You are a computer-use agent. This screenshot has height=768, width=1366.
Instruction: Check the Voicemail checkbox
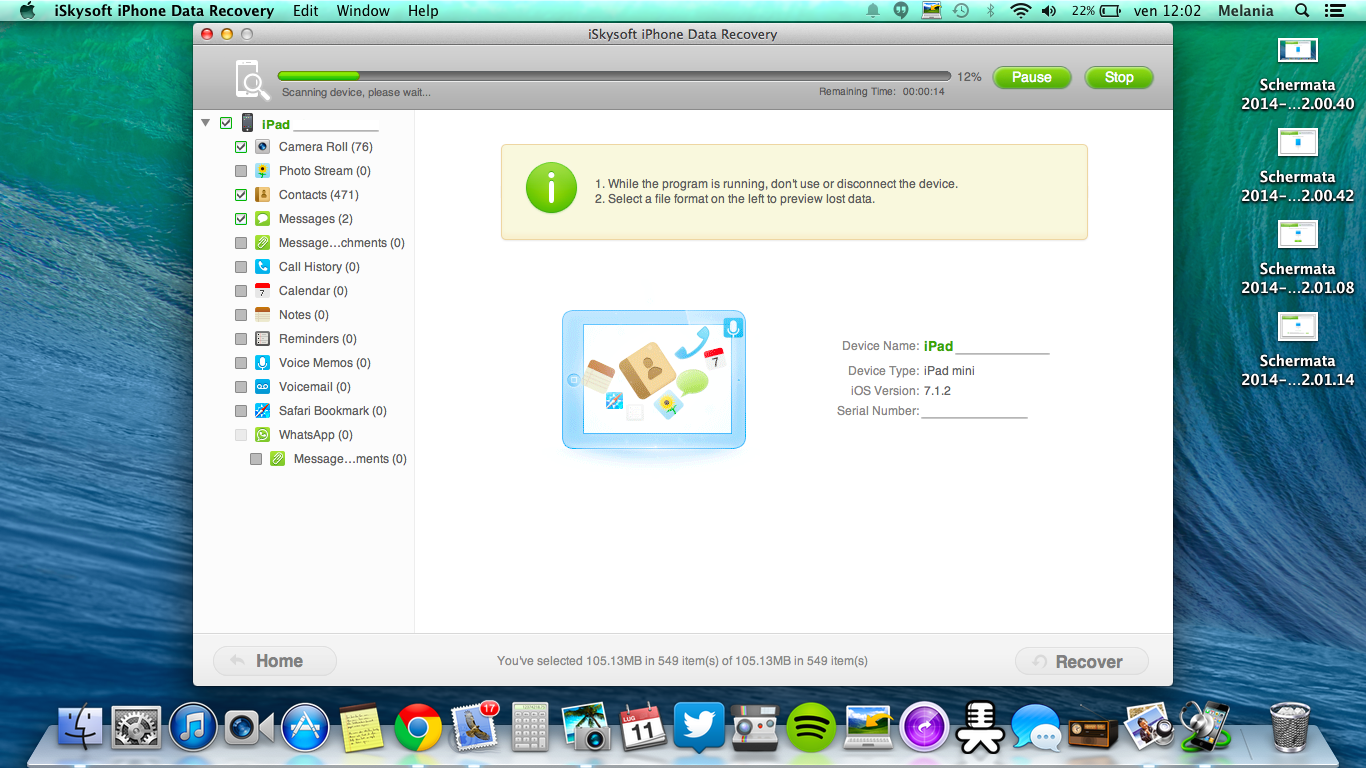click(x=241, y=387)
